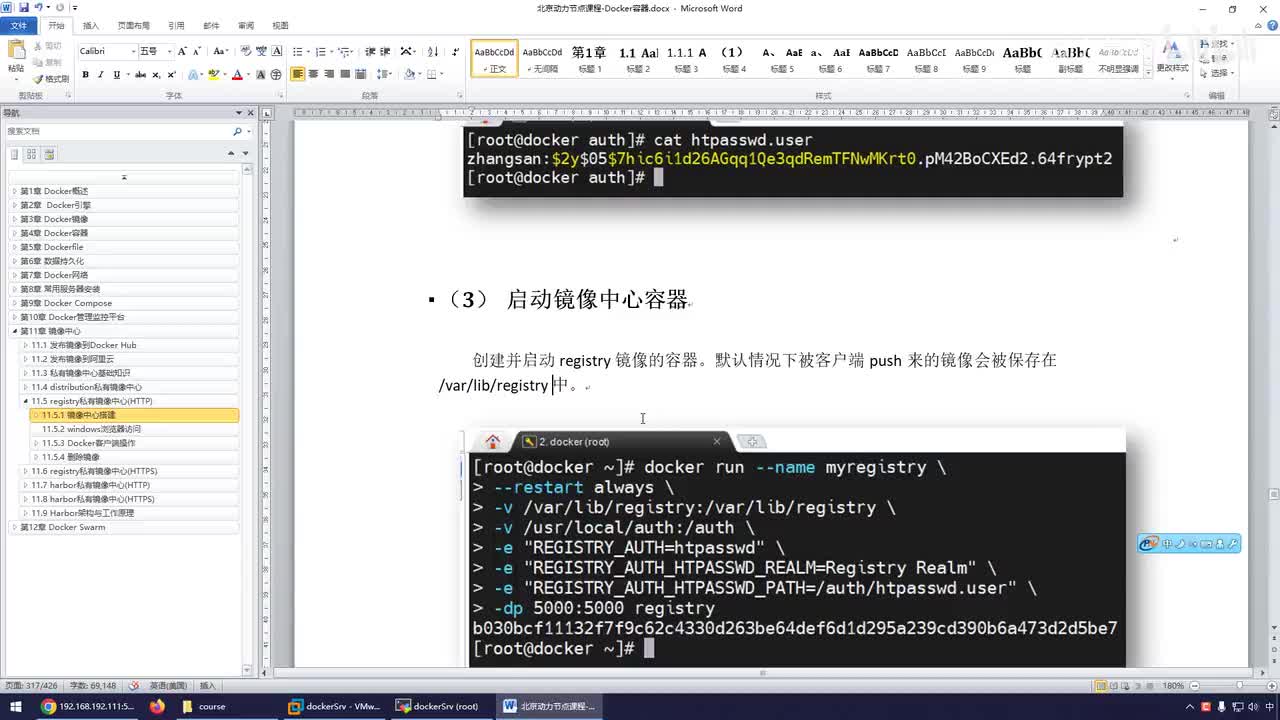Open dockerSrv VMware window from taskbar

pyautogui.click(x=334, y=707)
